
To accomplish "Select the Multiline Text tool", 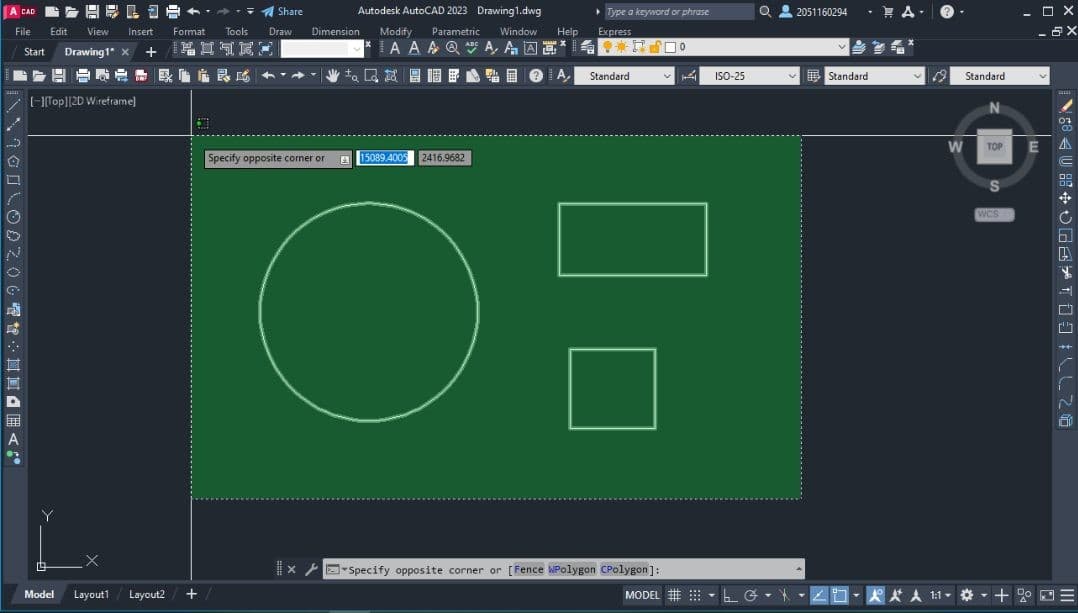I will [x=13, y=439].
